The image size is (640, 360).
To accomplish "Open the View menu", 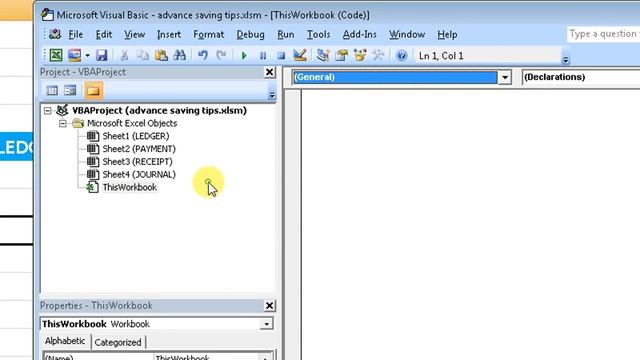I will tap(134, 35).
